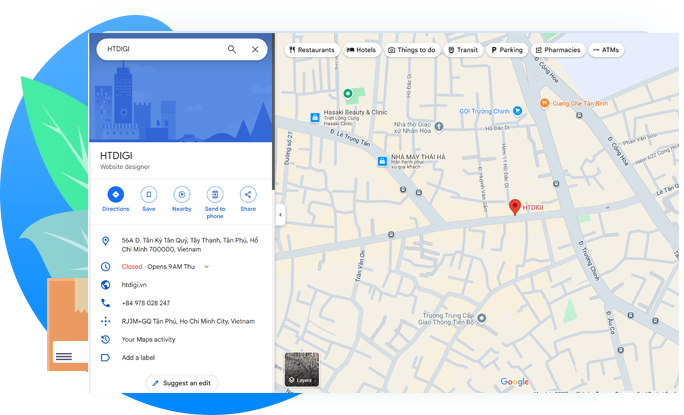684x415 pixels.
Task: Collapse the side panel with arrow
Action: coord(280,214)
